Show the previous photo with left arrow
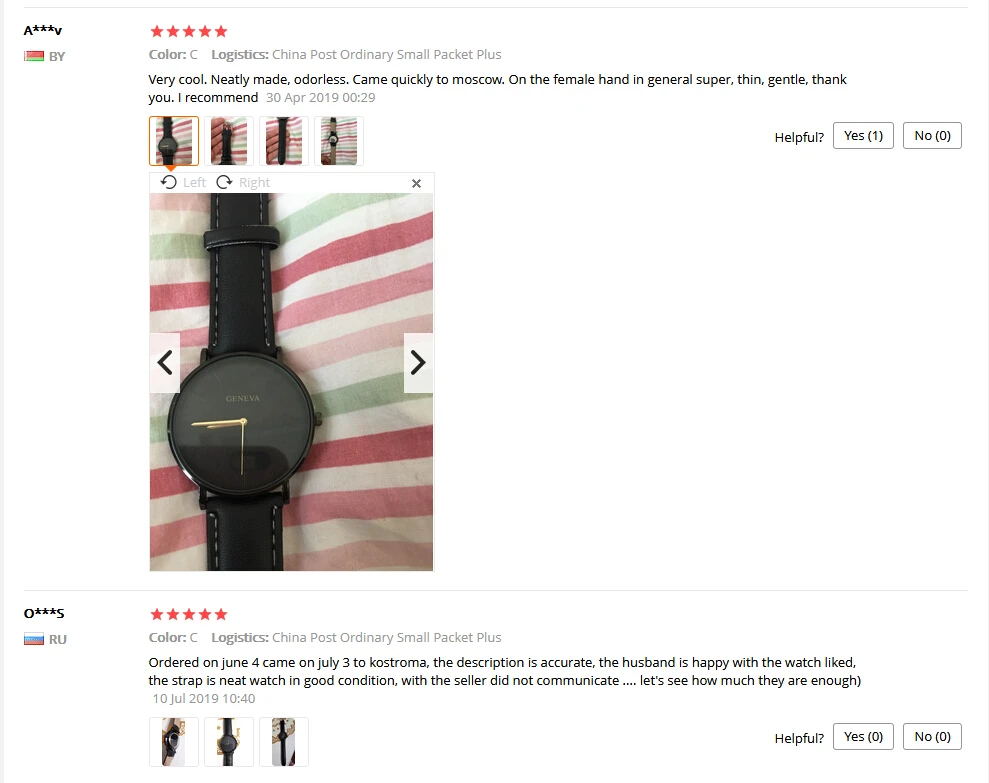989x783 pixels. (x=165, y=363)
